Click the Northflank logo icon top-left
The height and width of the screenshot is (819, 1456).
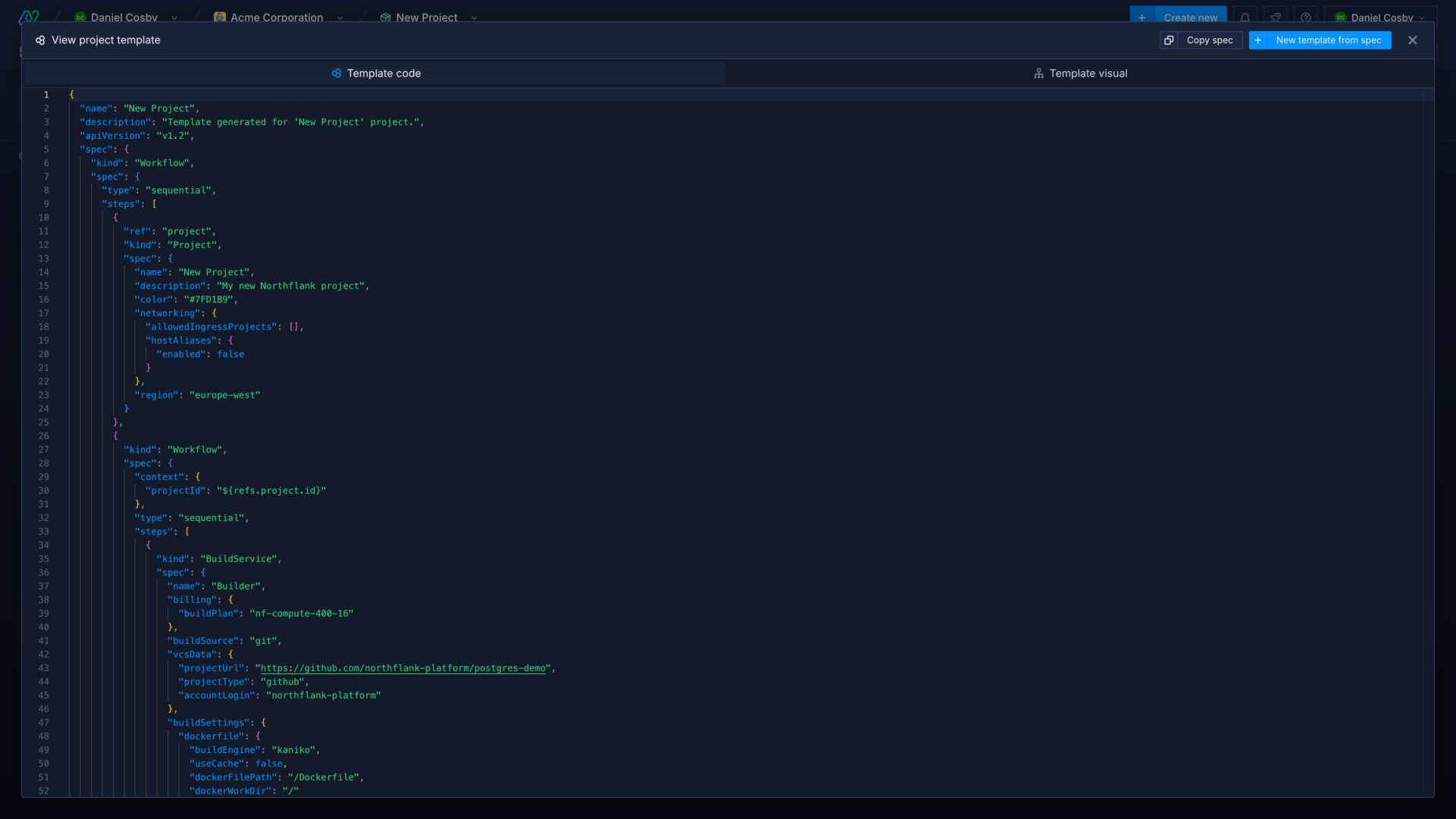[30, 17]
